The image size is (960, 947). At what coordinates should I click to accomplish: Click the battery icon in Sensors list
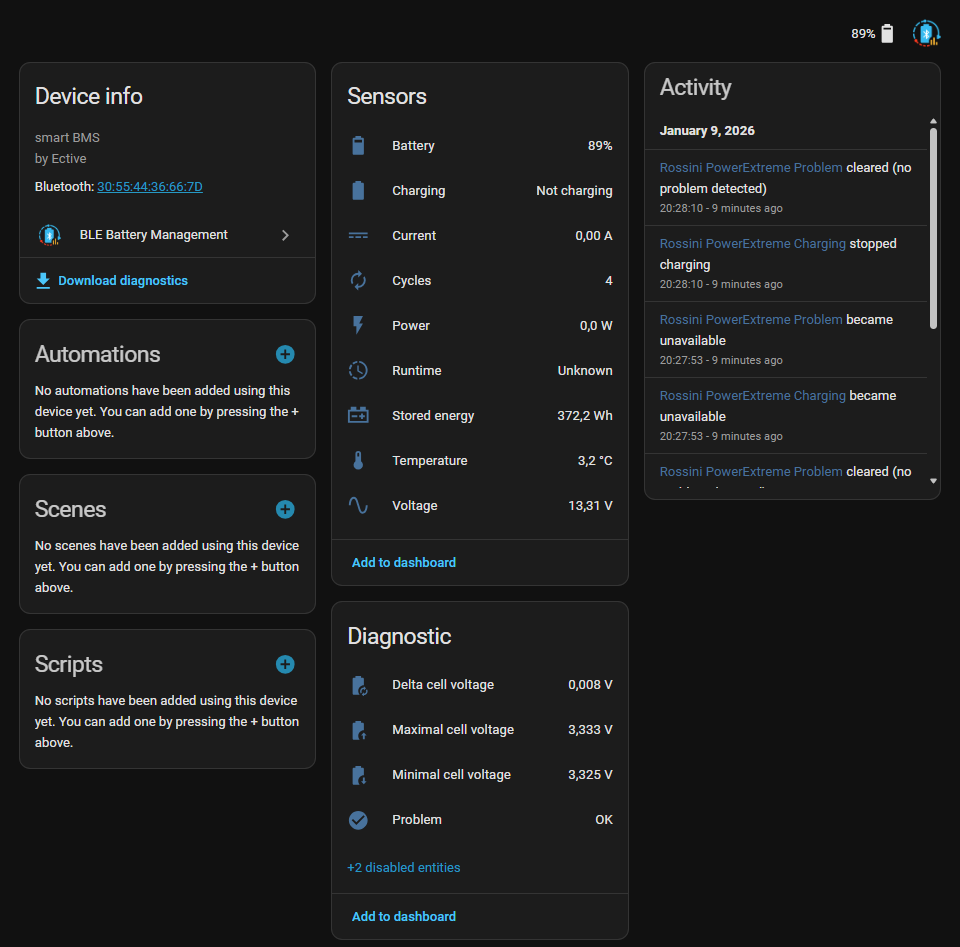coord(358,146)
